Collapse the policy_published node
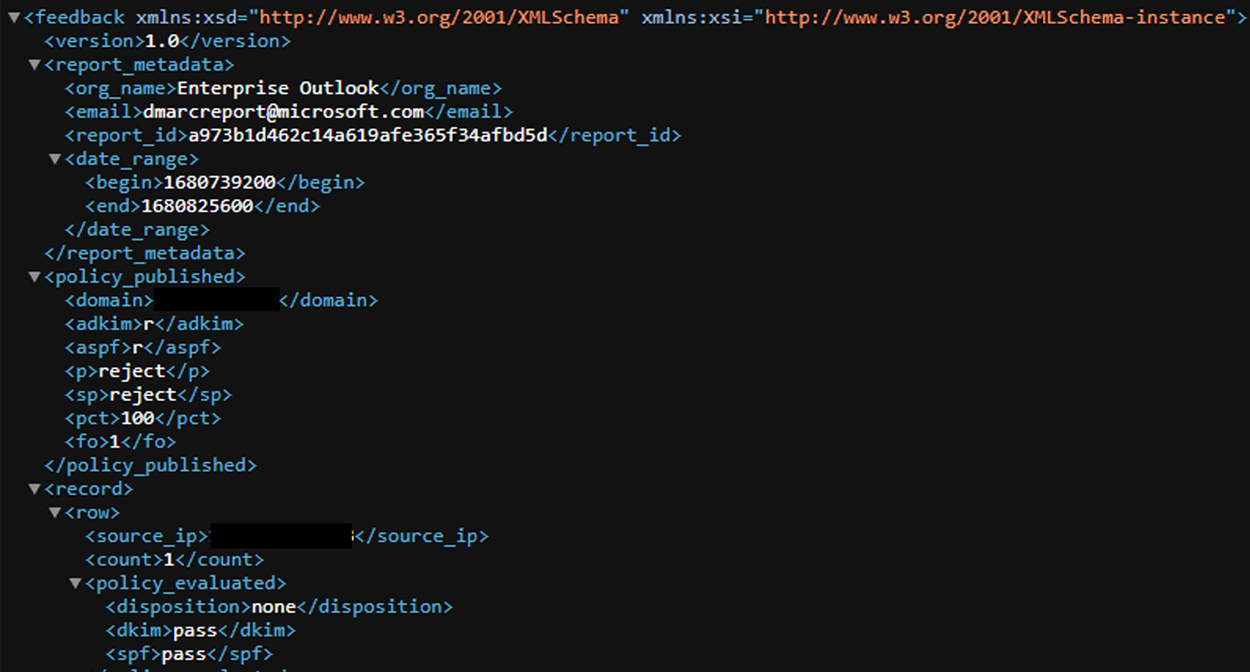 [35, 277]
